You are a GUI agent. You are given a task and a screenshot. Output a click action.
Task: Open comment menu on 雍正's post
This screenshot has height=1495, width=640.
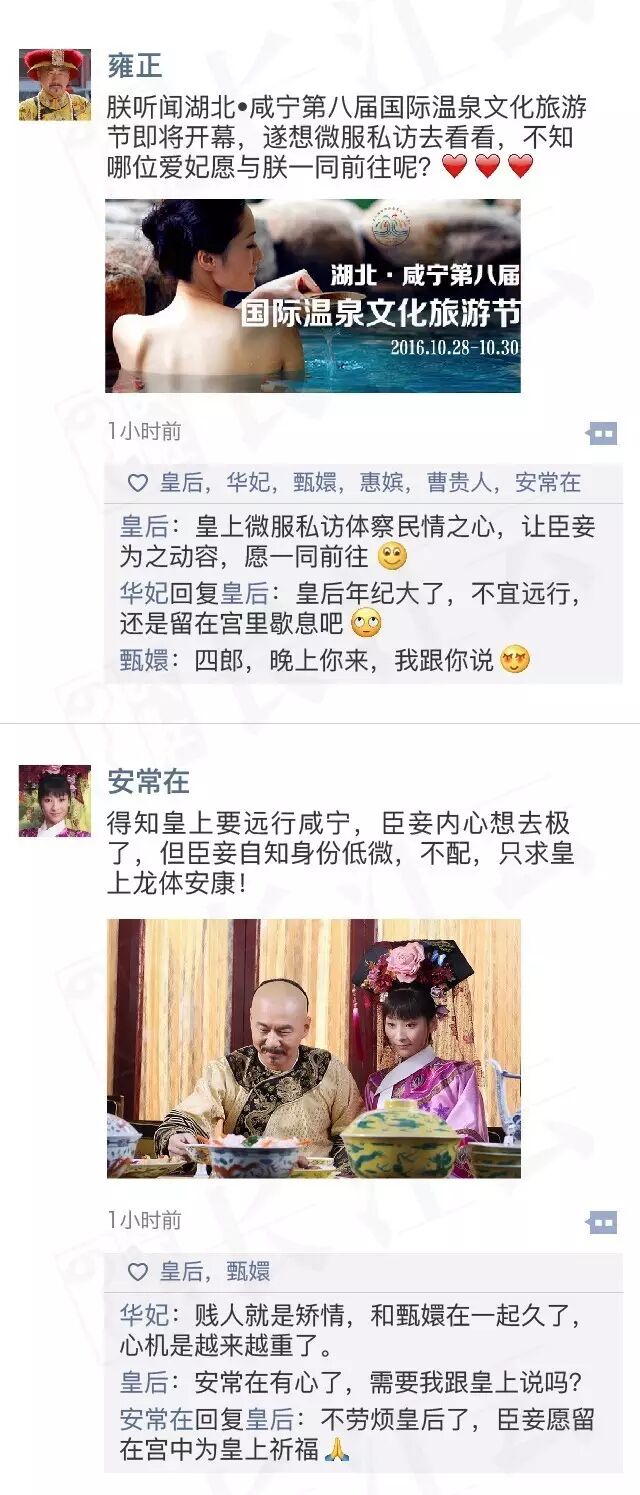tap(601, 433)
